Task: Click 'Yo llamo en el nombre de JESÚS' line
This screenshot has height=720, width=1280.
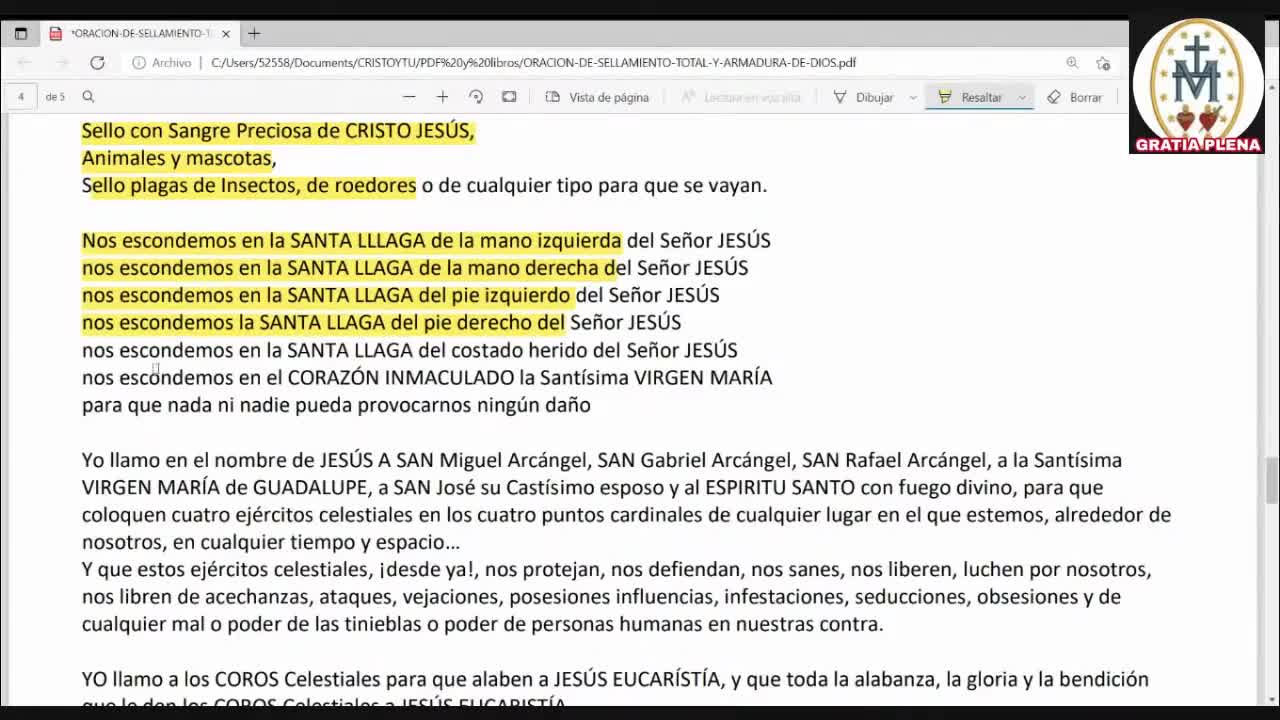Action: (602, 460)
